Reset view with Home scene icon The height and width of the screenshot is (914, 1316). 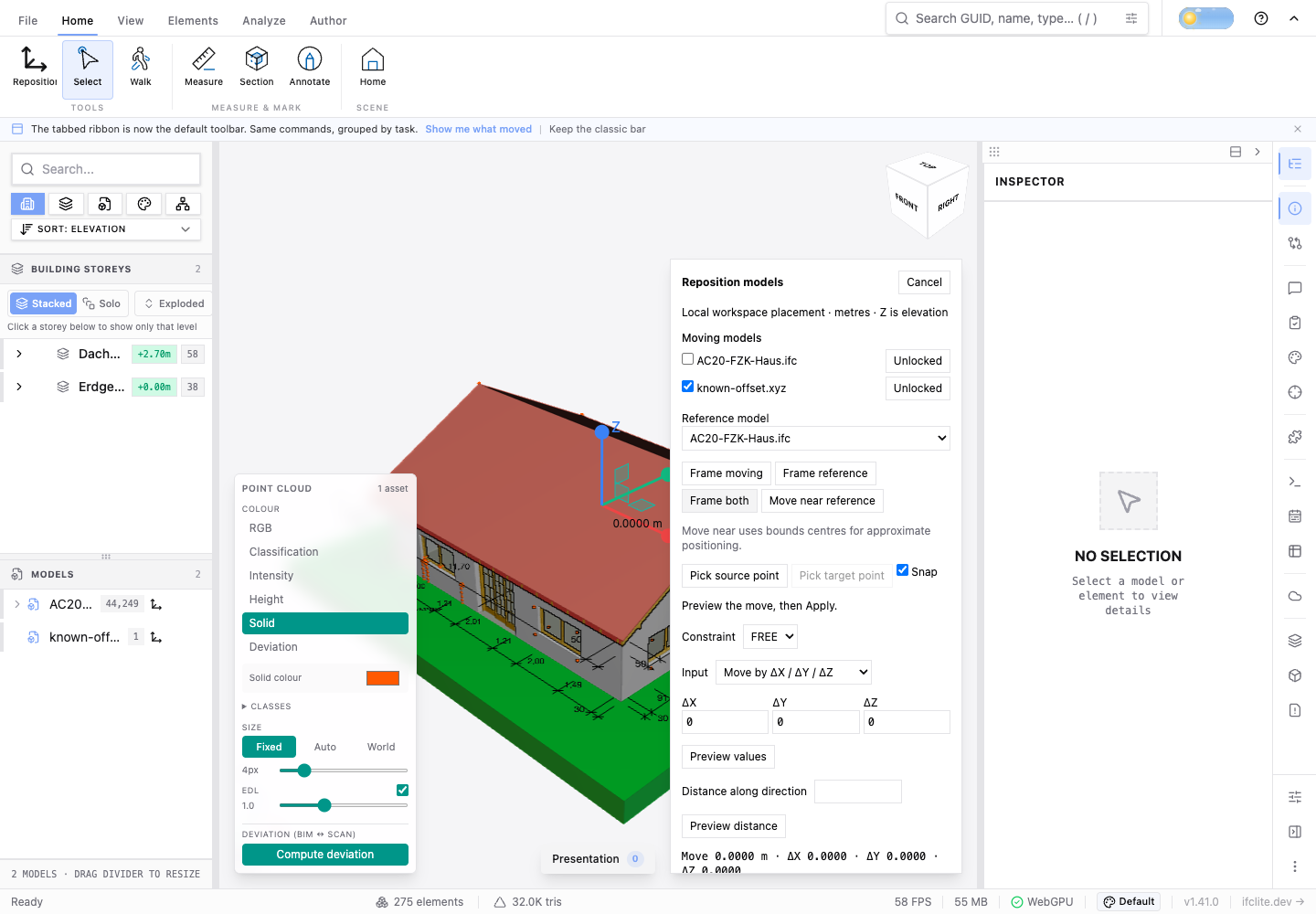pos(373,68)
